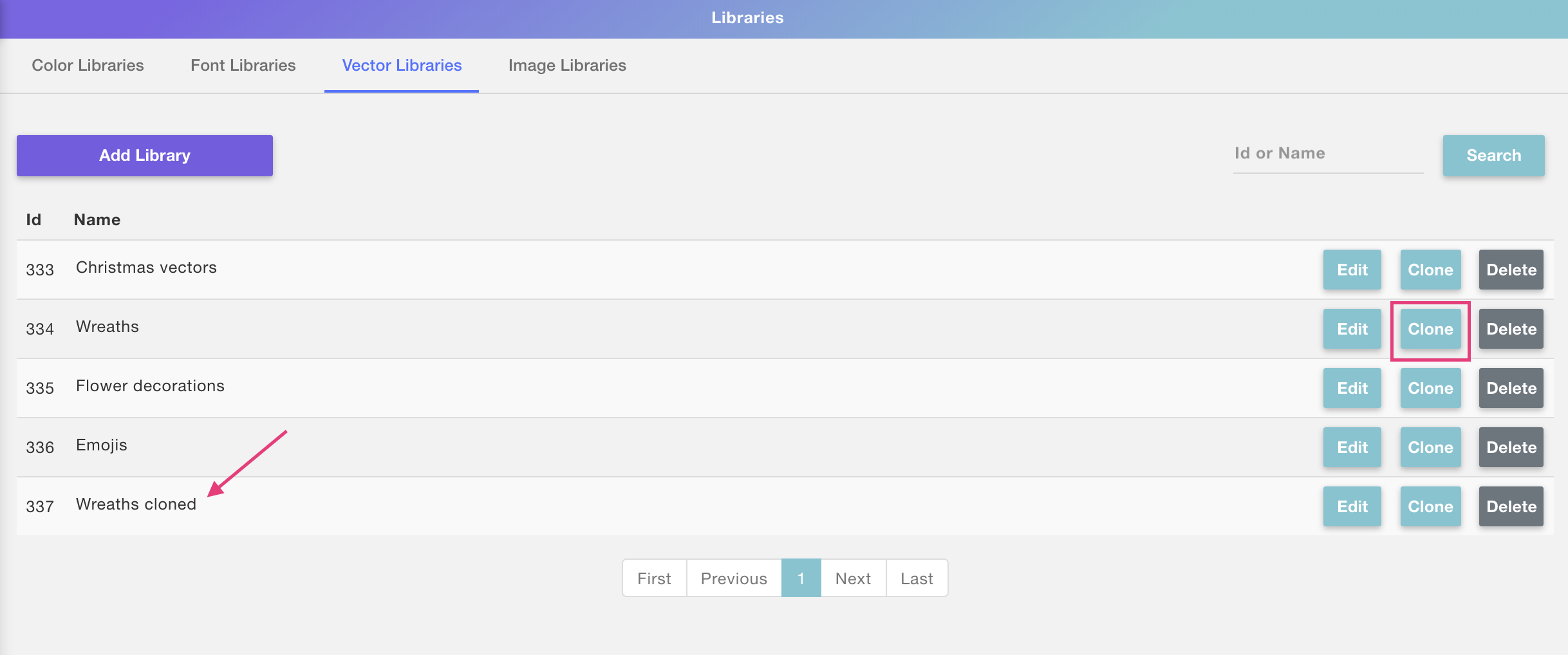
Task: Delete the Flower decorations library
Action: (1511, 388)
